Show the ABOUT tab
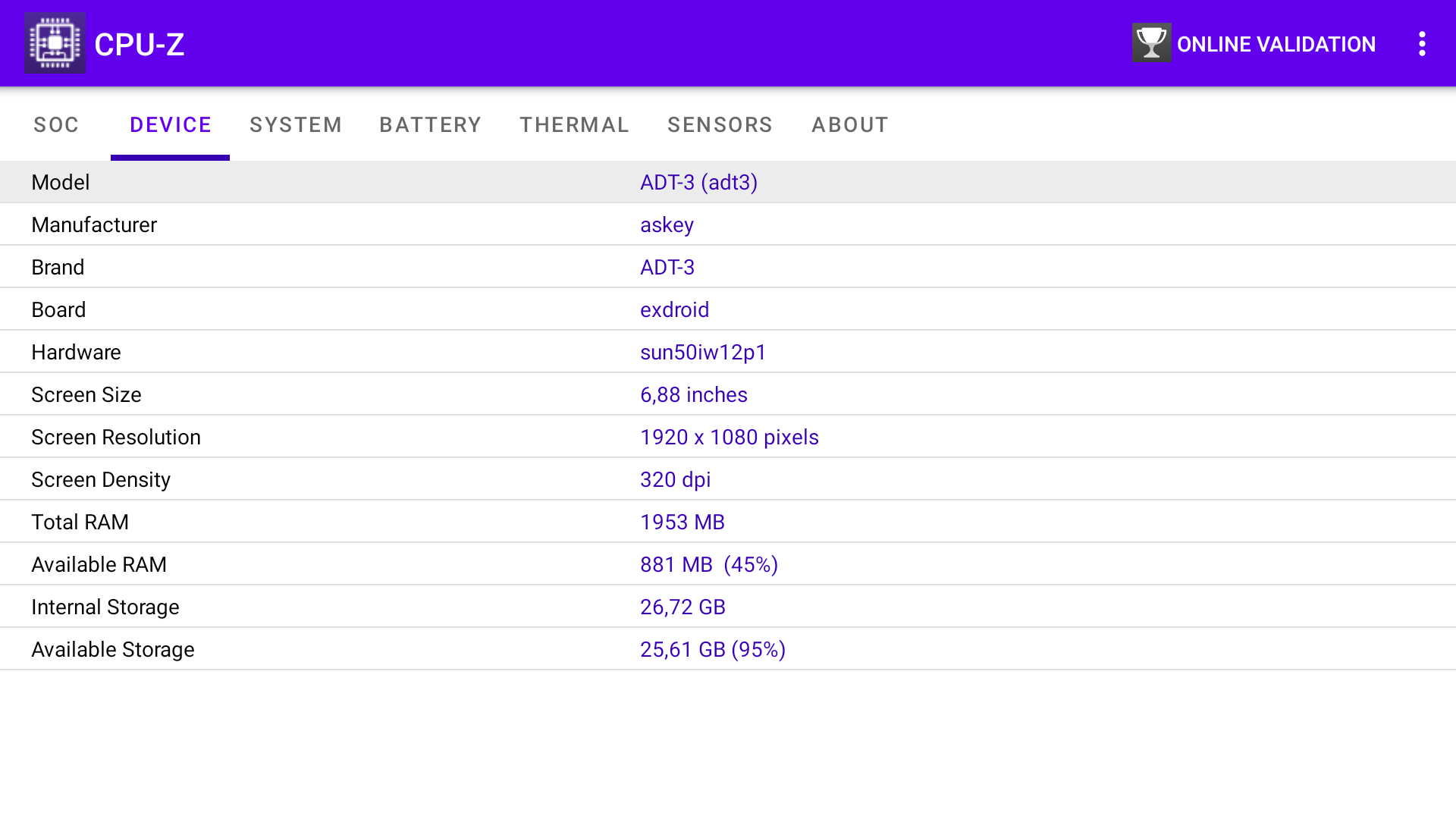The width and height of the screenshot is (1456, 819). 850,125
